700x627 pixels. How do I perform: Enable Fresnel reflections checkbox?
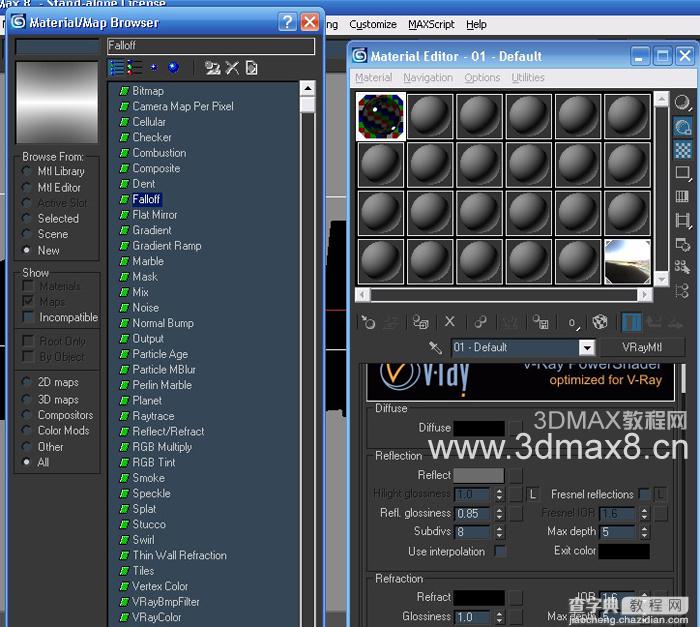pyautogui.click(x=644, y=494)
